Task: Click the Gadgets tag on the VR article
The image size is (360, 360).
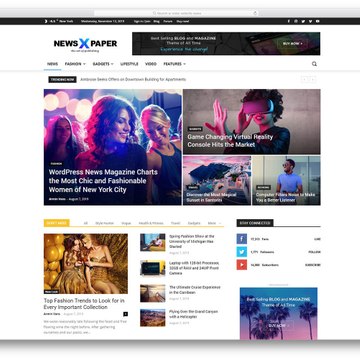Action: 195,129
